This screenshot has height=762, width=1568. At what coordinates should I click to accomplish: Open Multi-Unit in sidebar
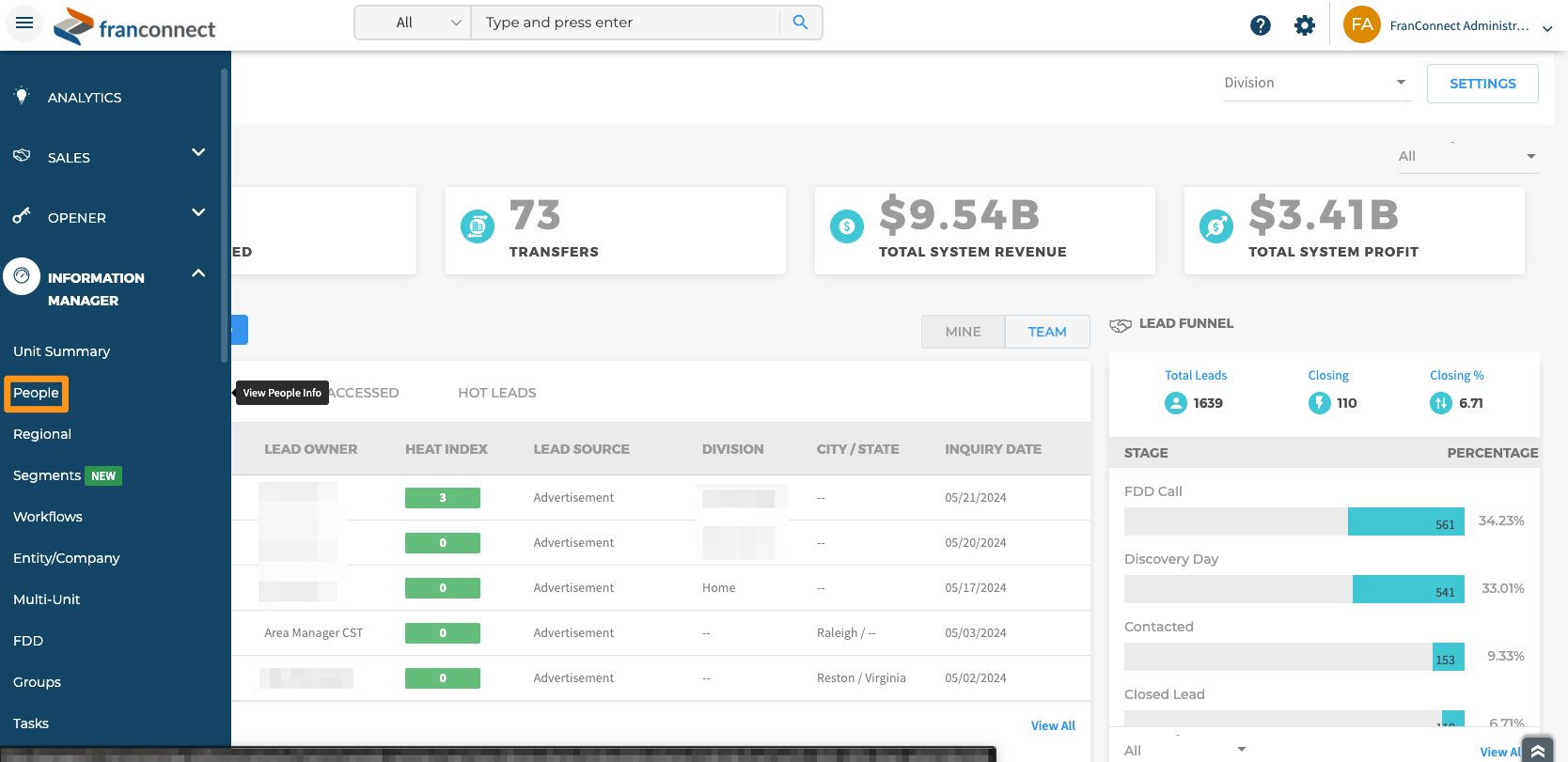pyautogui.click(x=47, y=599)
